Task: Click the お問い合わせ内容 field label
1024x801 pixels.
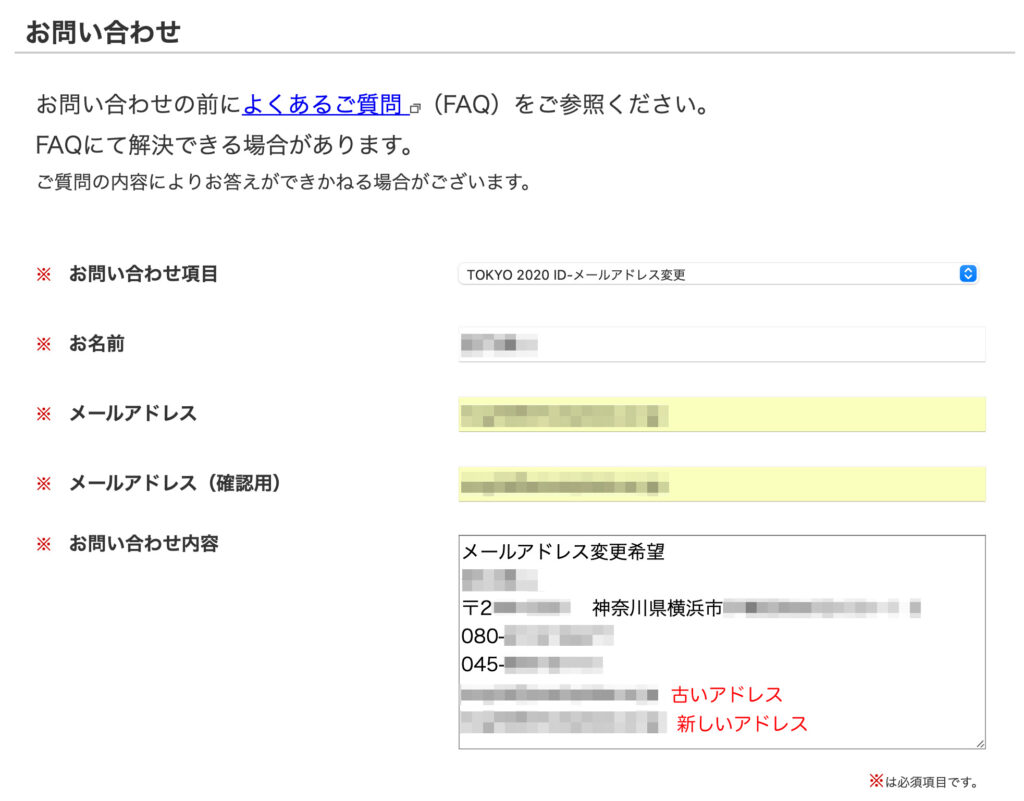Action: pyautogui.click(x=143, y=545)
